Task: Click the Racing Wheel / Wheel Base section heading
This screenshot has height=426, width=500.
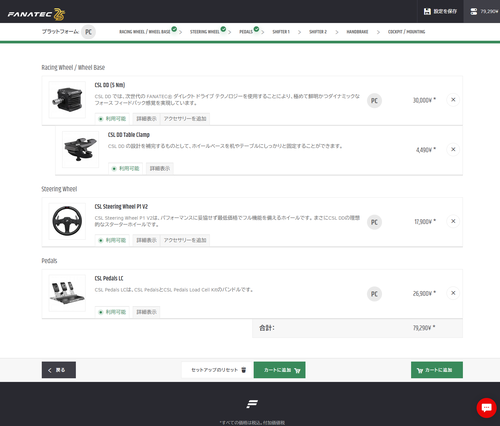Action: coord(73,67)
